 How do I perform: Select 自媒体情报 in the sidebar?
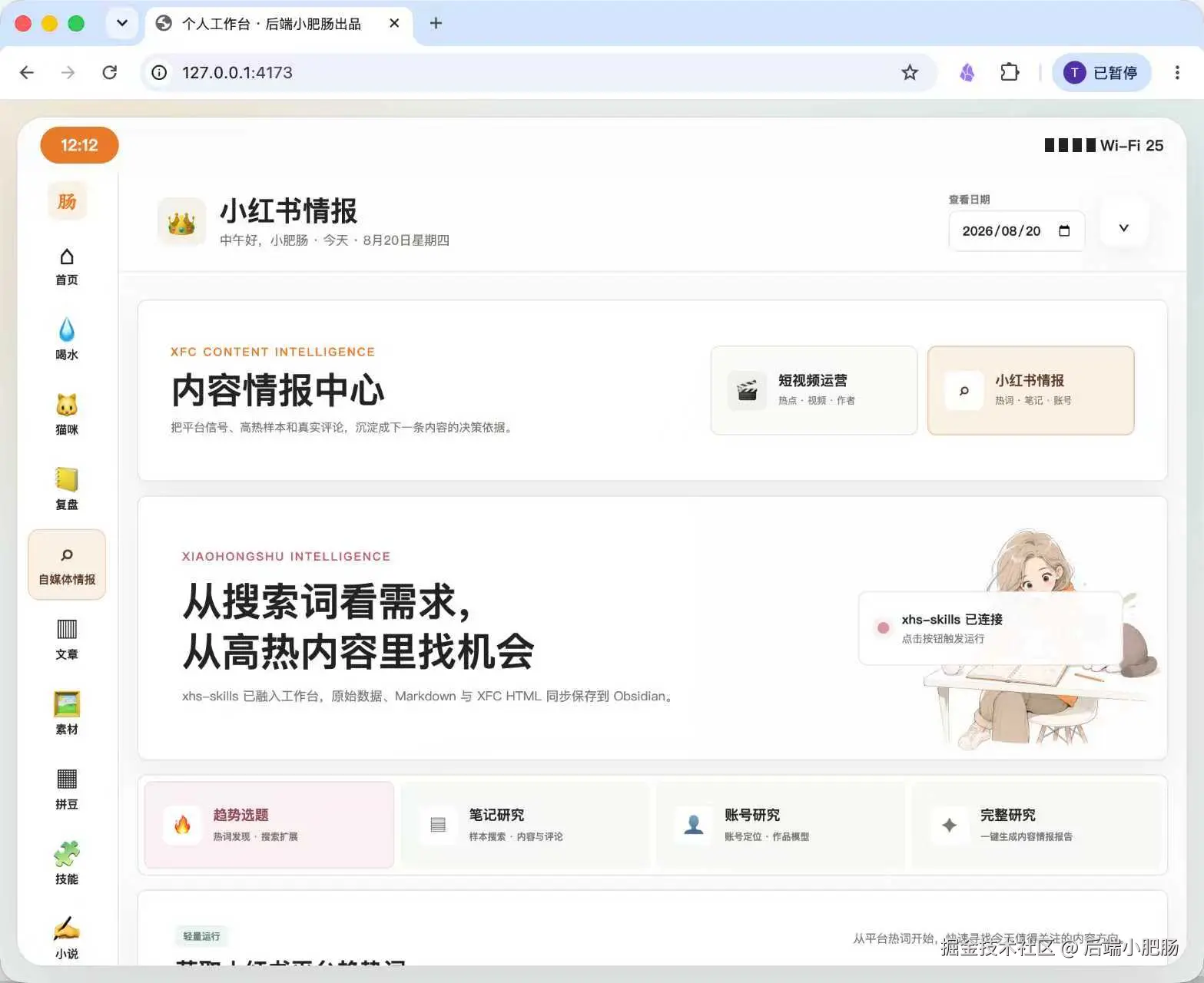67,564
